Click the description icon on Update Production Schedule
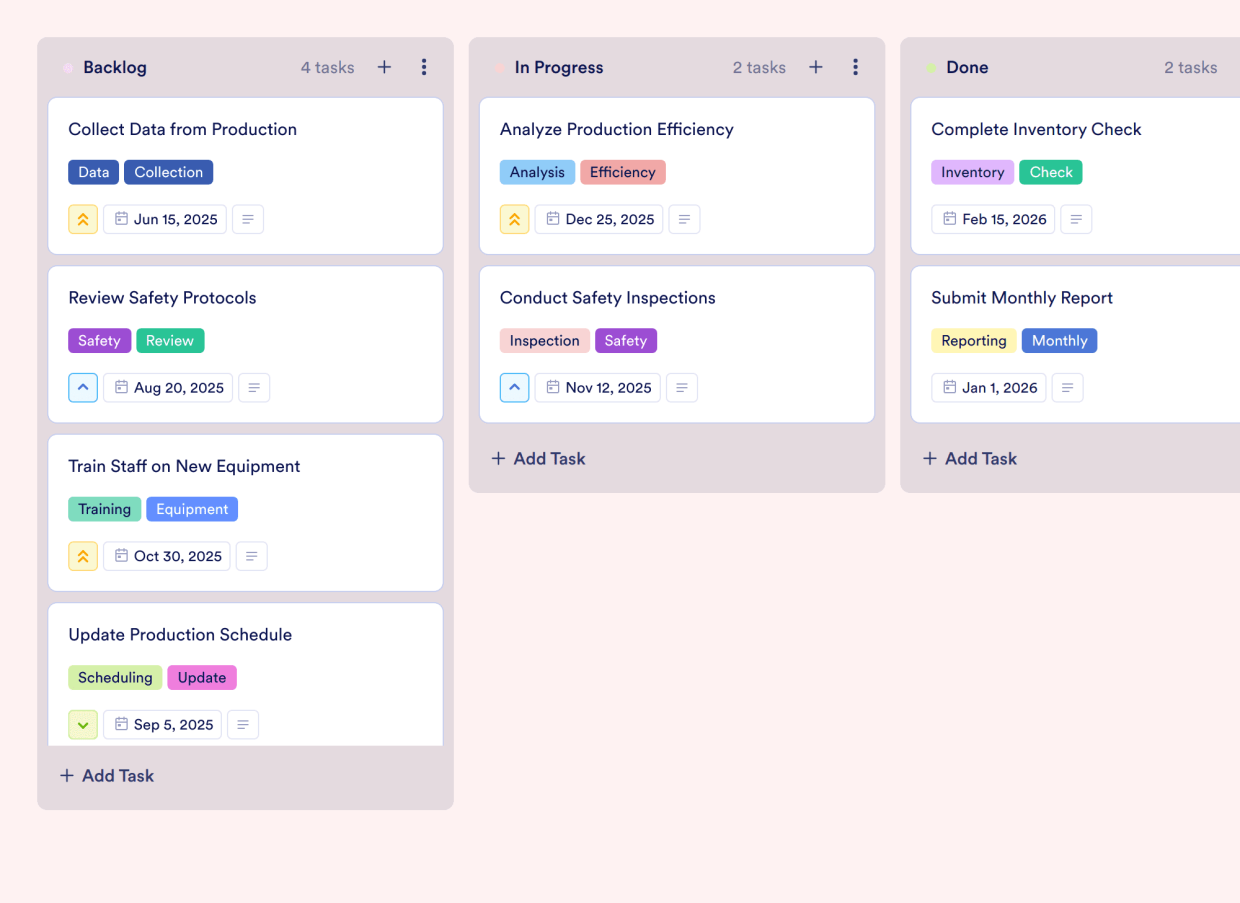Screen dimensions: 1240x903 pyautogui.click(x=243, y=724)
